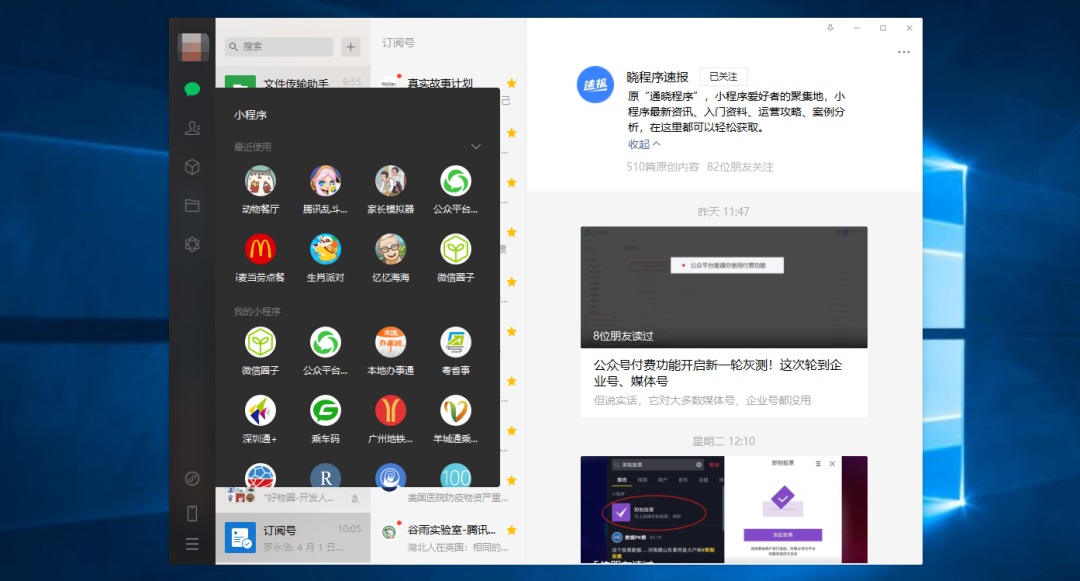Pin the WeChat window on top
The height and width of the screenshot is (581, 1080).
[x=830, y=28]
